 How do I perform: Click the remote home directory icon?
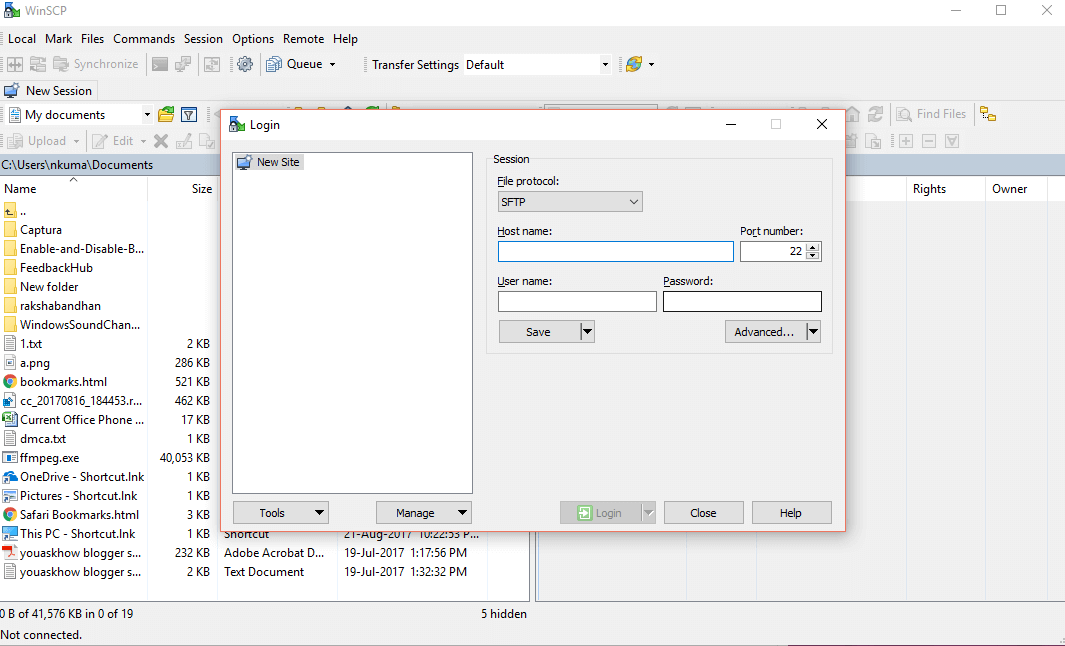[x=853, y=114]
